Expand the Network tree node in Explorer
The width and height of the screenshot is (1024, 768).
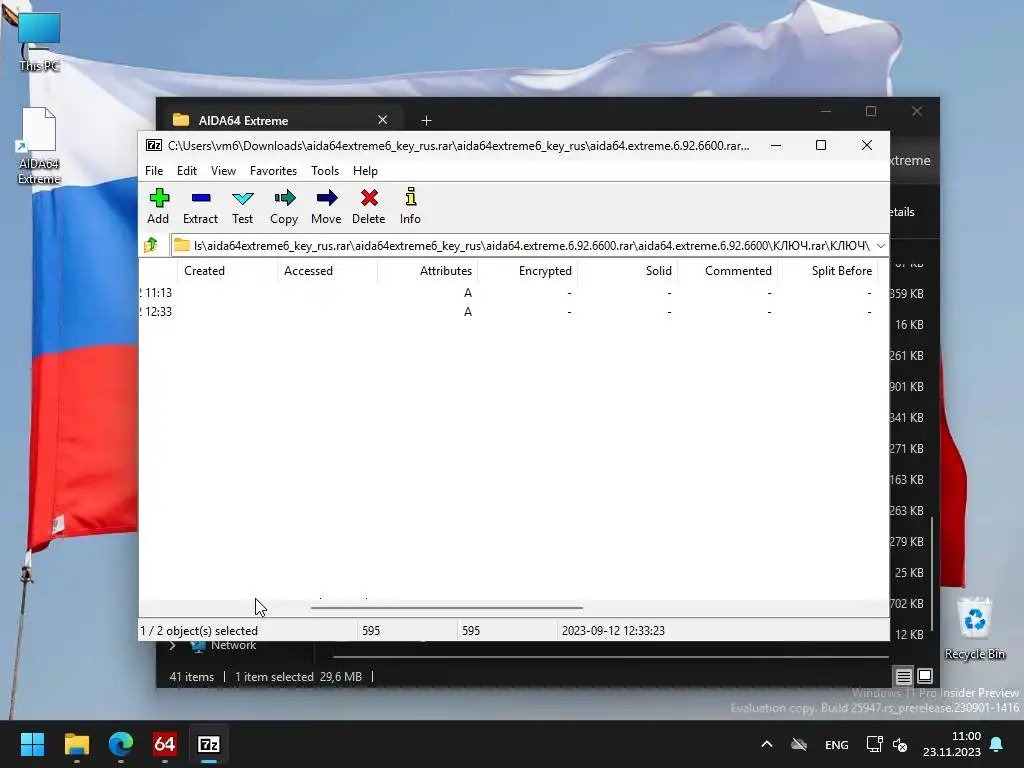point(172,645)
